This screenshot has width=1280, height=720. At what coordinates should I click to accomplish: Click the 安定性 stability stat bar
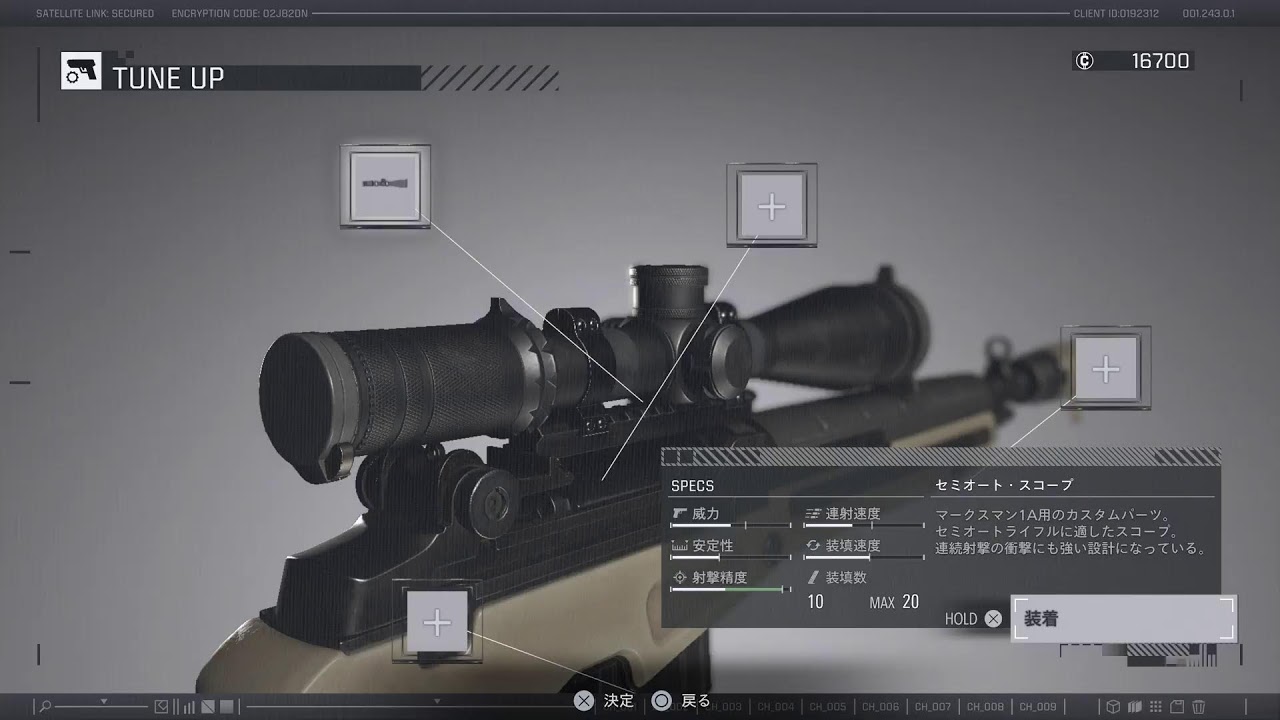[730, 558]
